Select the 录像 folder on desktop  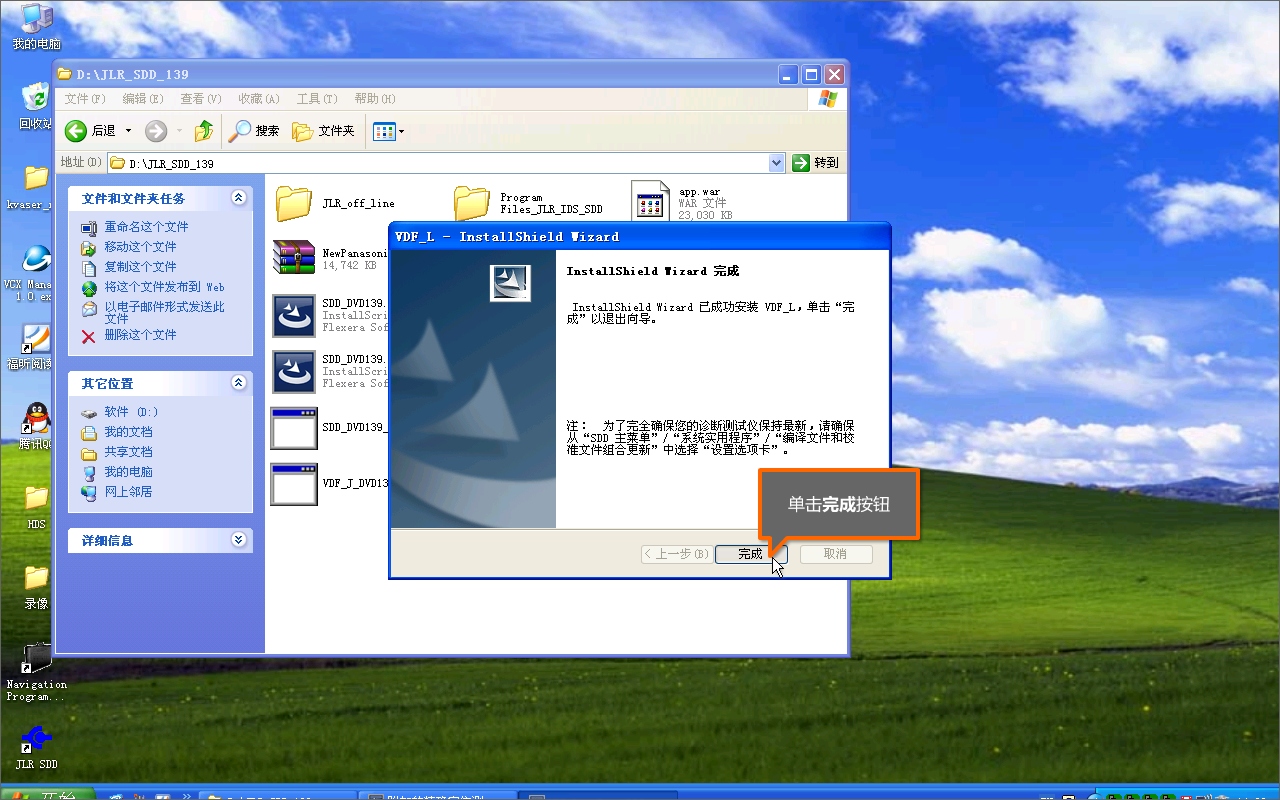coord(36,586)
